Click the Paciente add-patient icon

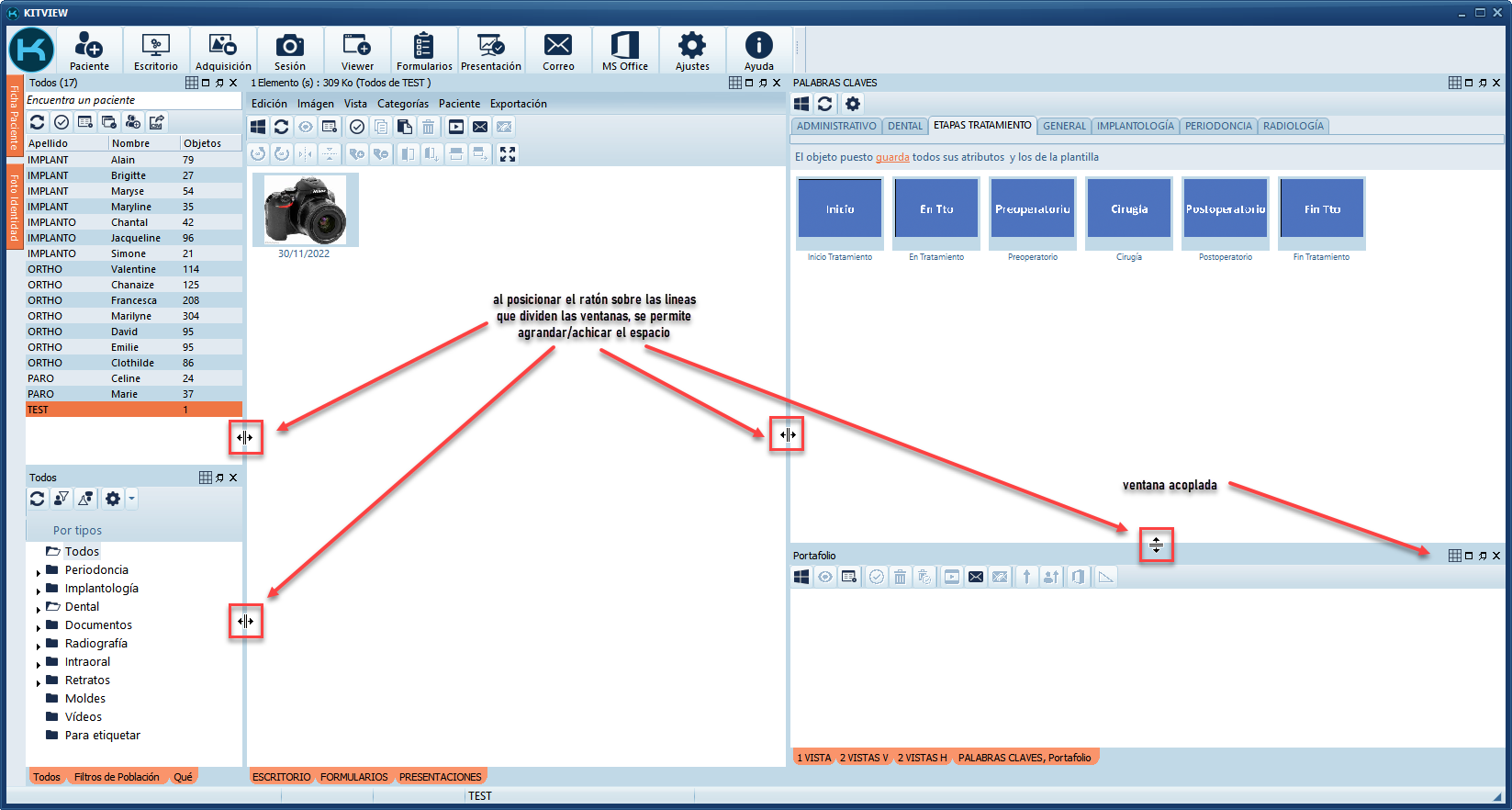89,51
